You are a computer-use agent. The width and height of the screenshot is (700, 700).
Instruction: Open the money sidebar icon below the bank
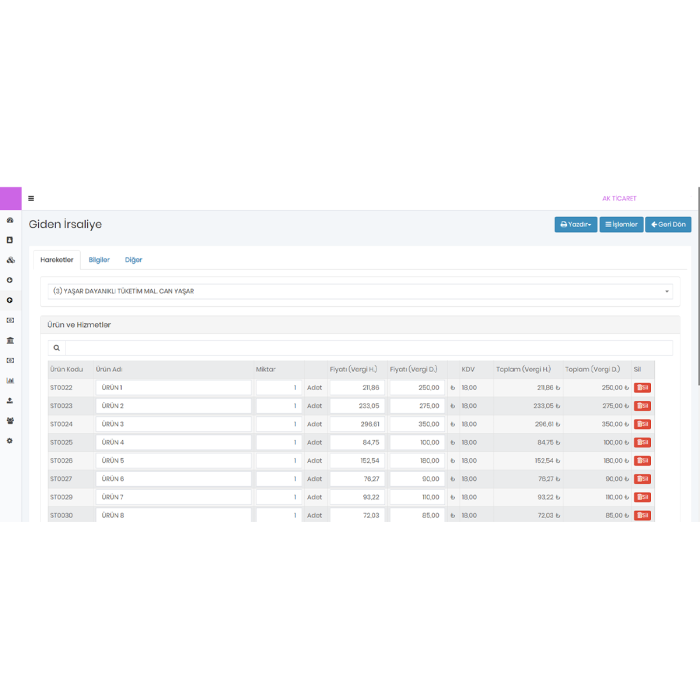tap(10, 360)
